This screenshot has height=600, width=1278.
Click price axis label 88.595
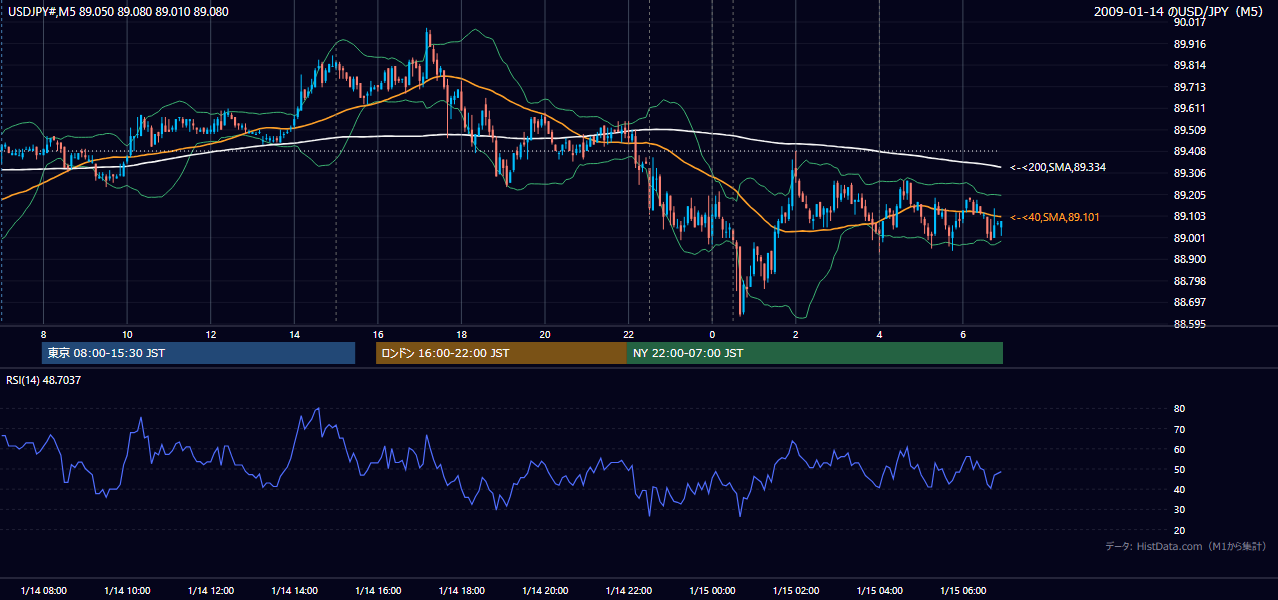(x=1190, y=324)
